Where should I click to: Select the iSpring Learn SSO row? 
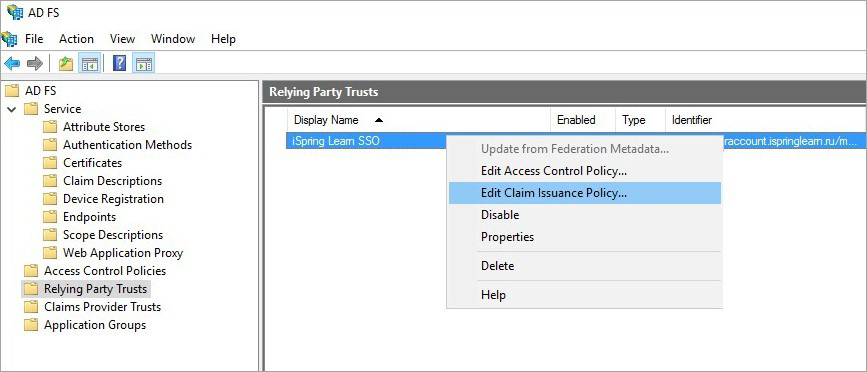click(x=575, y=141)
